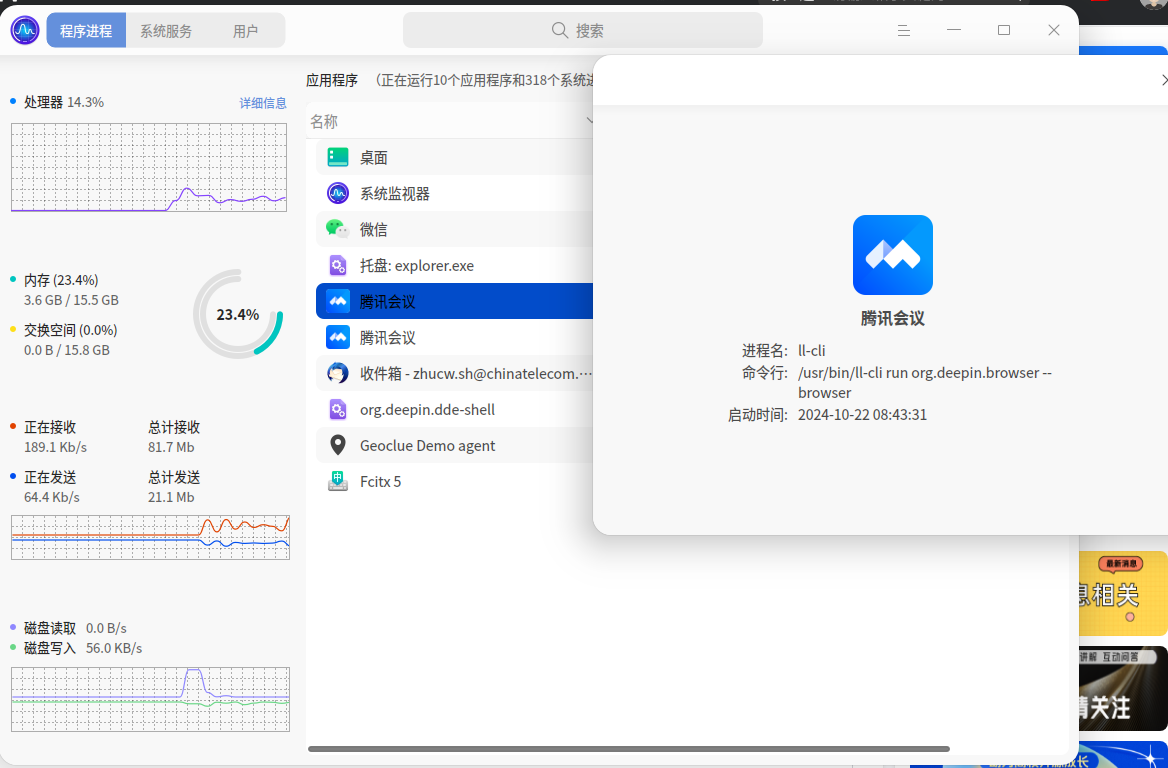Click the 总计发送 21.1 Mb value
The image size is (1168, 768).
click(x=171, y=497)
